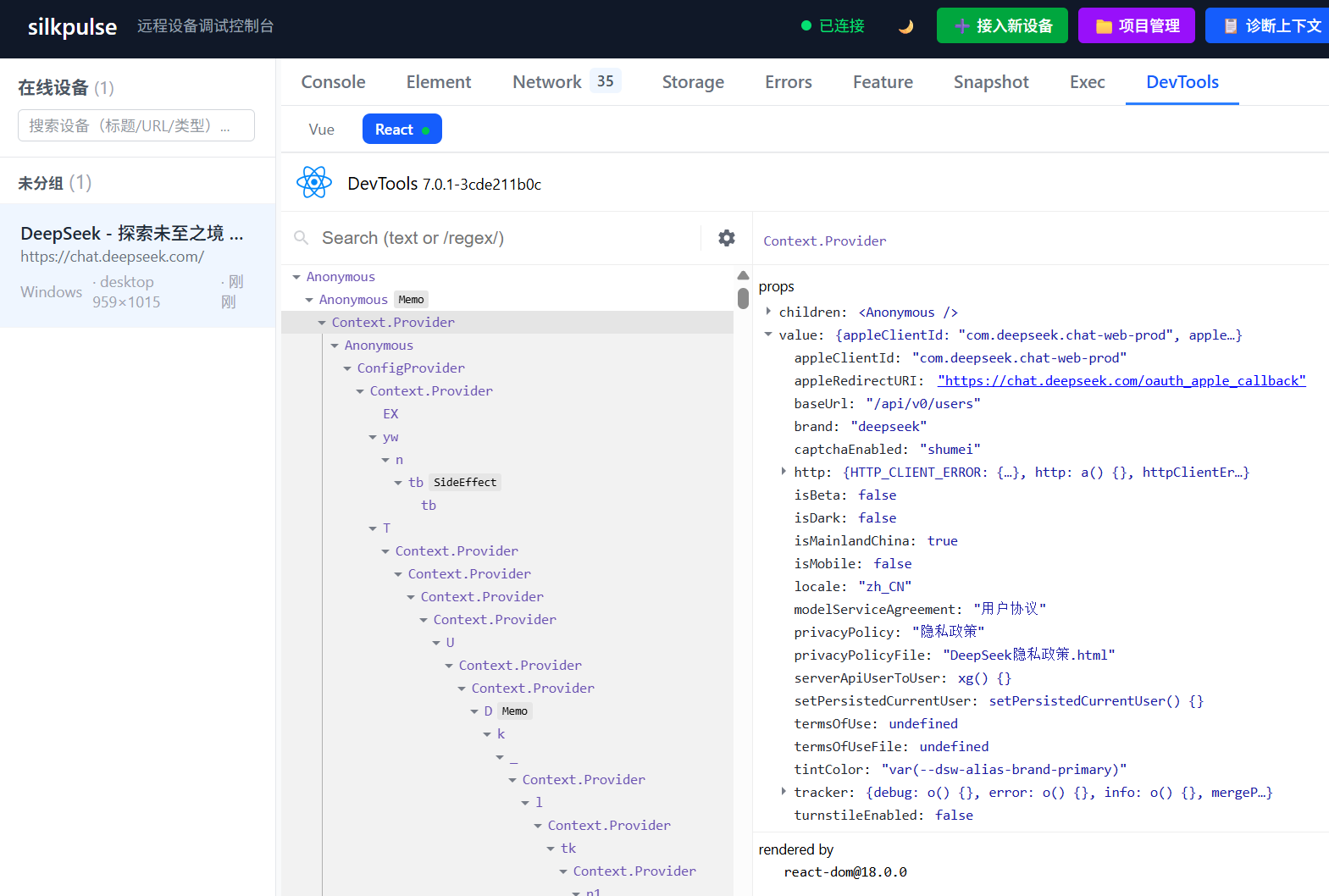Click the search magnifier icon
Viewport: 1329px width, 896px height.
tap(301, 238)
